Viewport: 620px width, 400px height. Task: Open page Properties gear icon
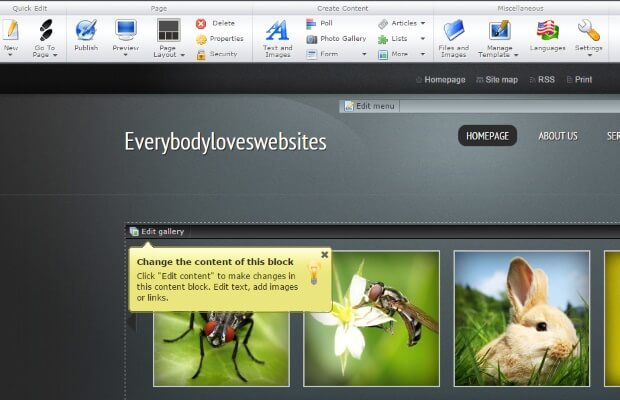tap(201, 39)
